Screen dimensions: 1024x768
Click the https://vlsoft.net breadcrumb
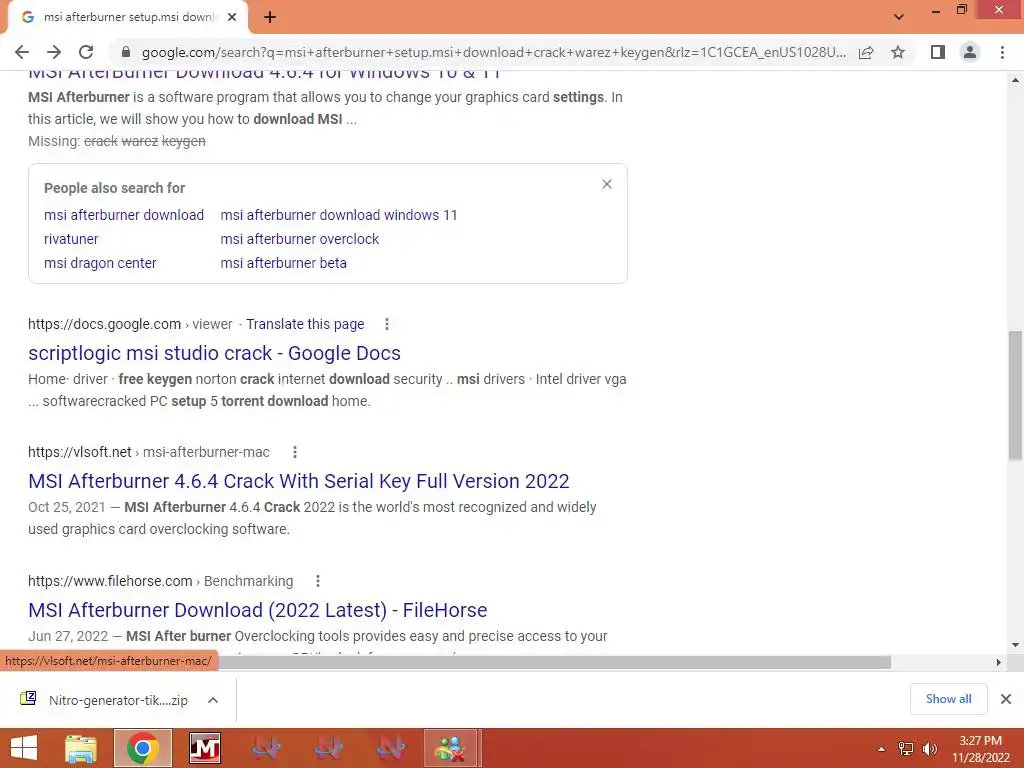tap(80, 452)
